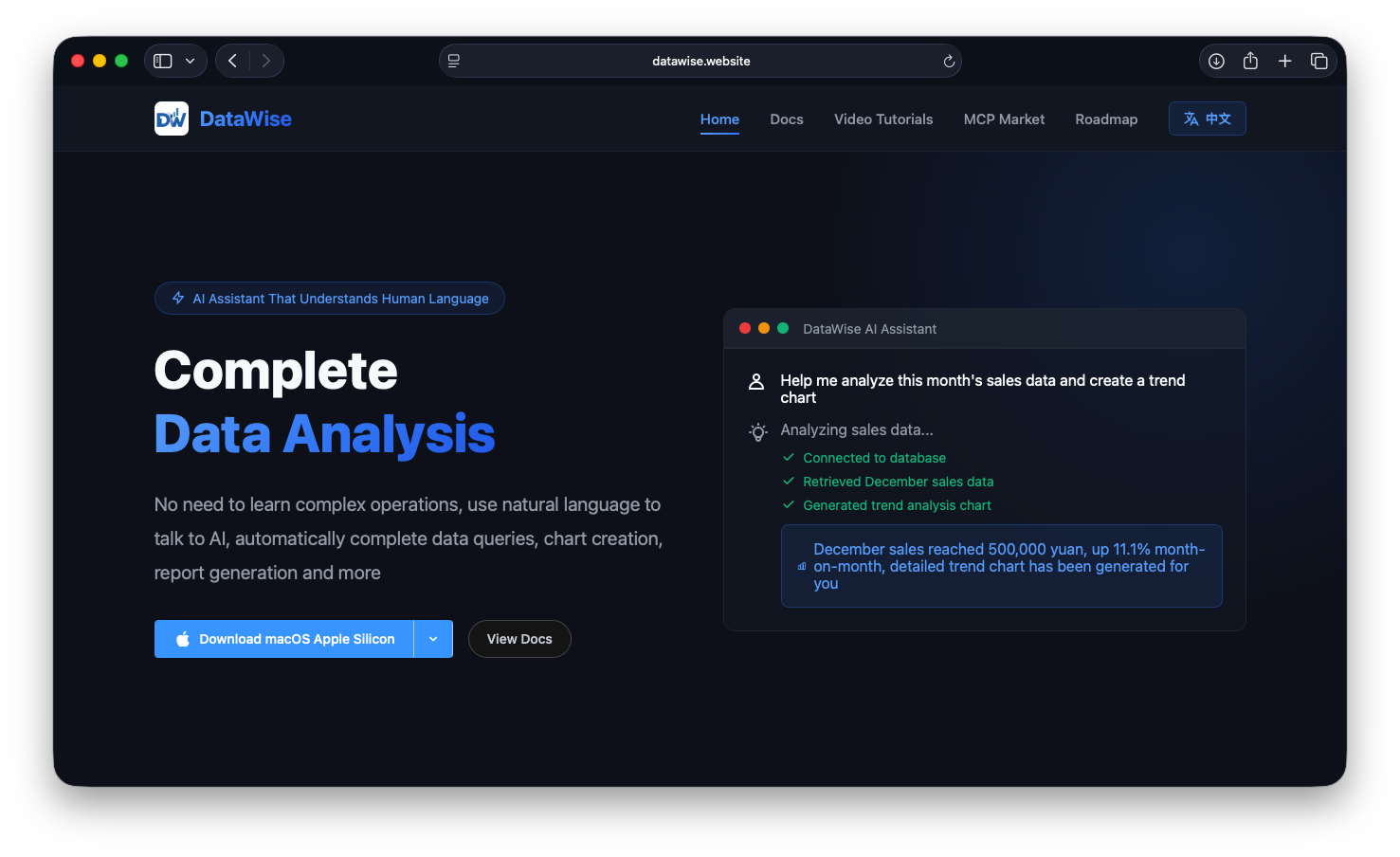Go forward with the Safari forward arrow

click(x=266, y=61)
